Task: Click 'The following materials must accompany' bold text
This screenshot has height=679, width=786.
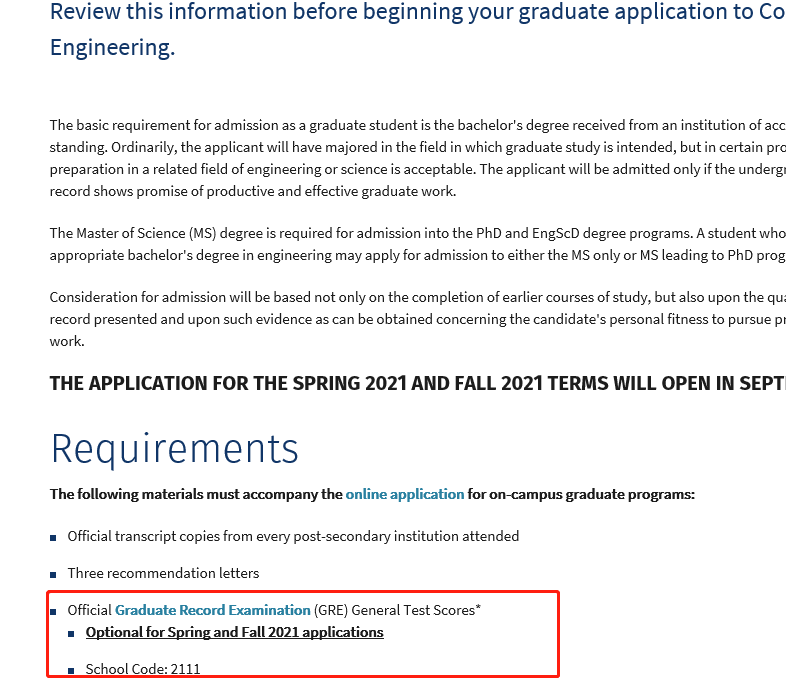Action: tap(196, 495)
